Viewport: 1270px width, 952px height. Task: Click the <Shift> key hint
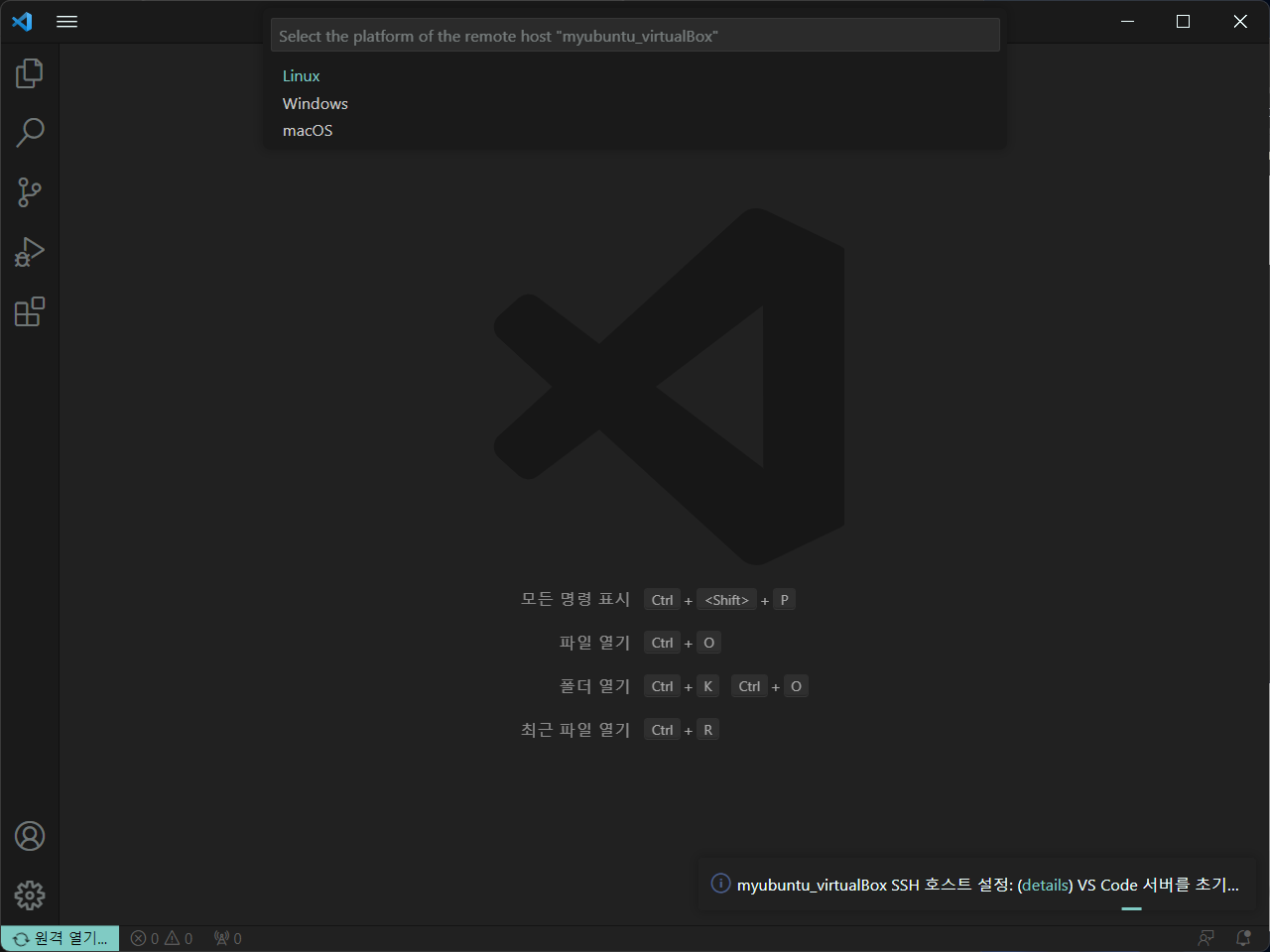[726, 600]
